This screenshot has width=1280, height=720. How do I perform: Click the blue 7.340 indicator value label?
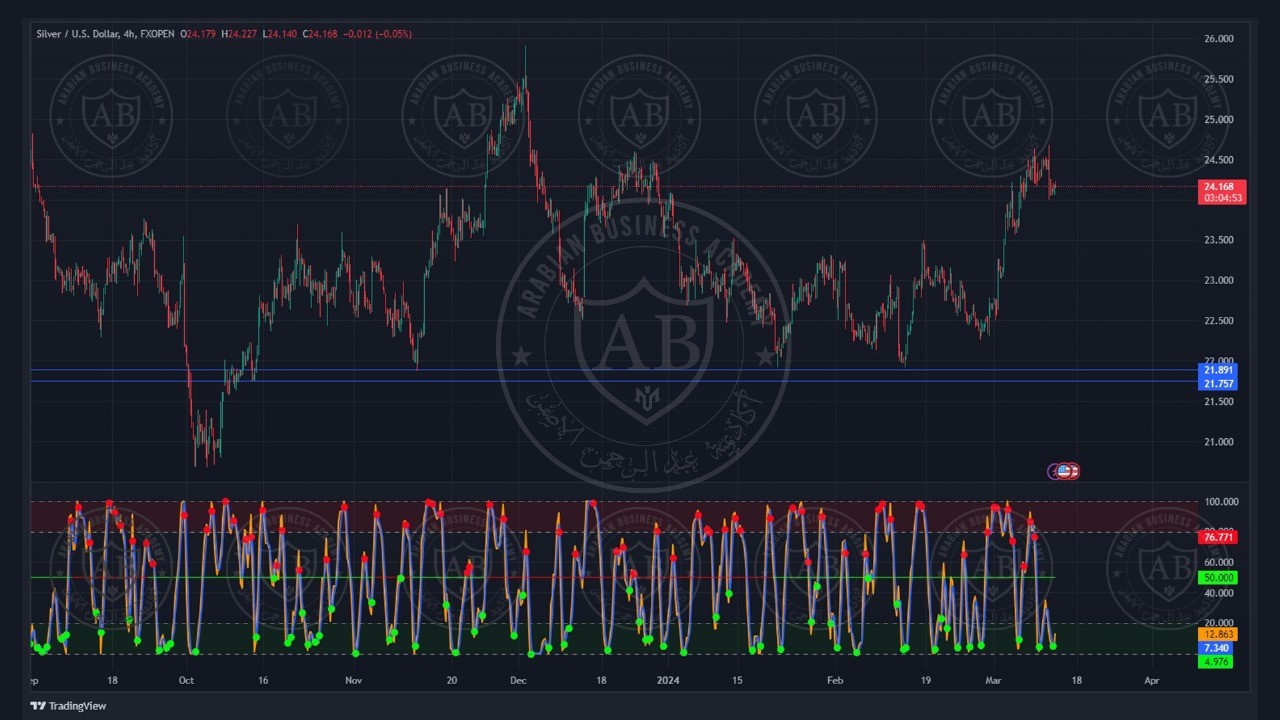(1216, 648)
